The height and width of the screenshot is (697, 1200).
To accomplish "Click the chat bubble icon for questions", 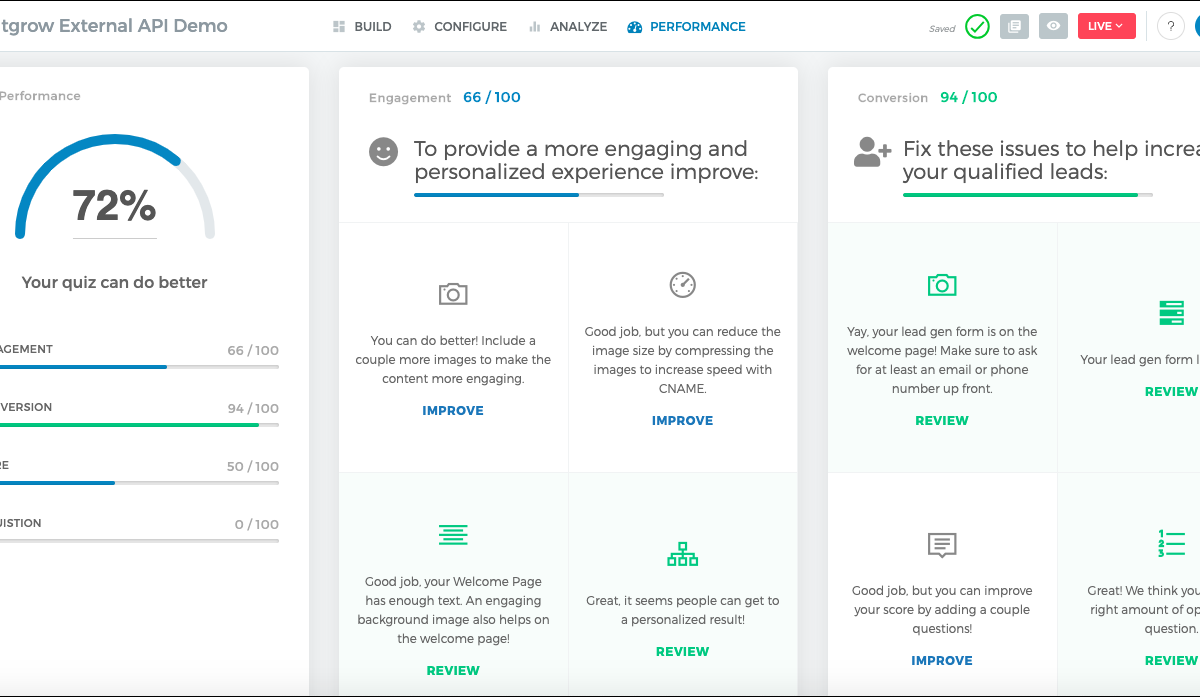I will click(x=942, y=545).
